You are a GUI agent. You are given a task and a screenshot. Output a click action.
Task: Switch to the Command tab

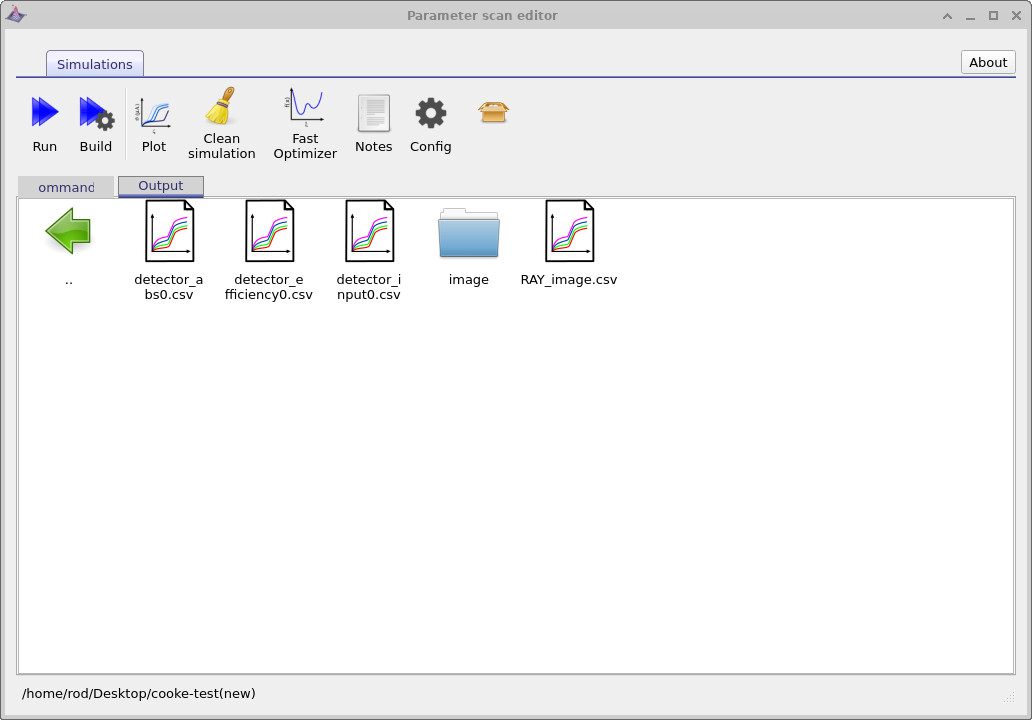(64, 187)
